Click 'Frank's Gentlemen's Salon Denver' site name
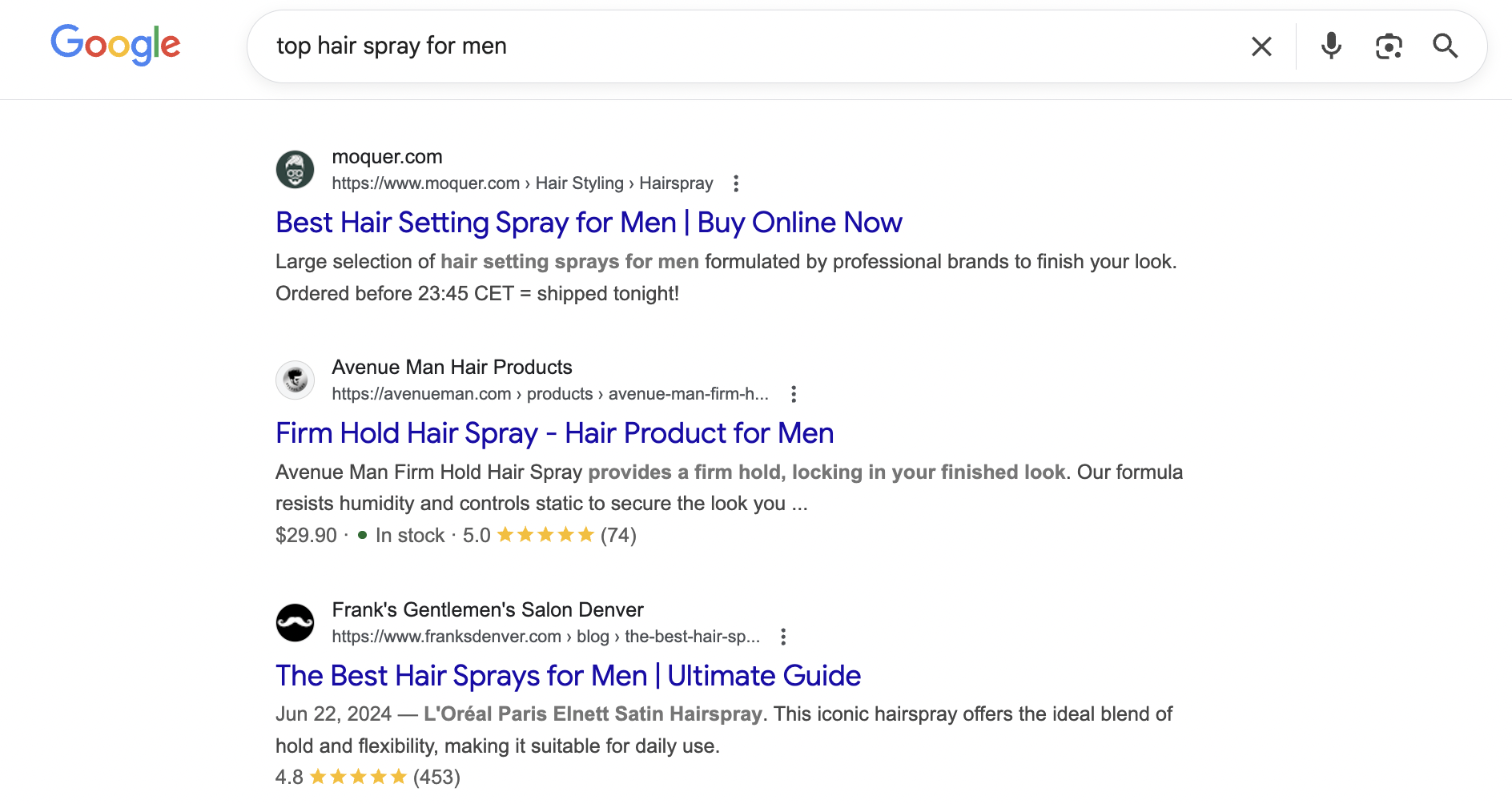The width and height of the screenshot is (1512, 804). click(487, 610)
